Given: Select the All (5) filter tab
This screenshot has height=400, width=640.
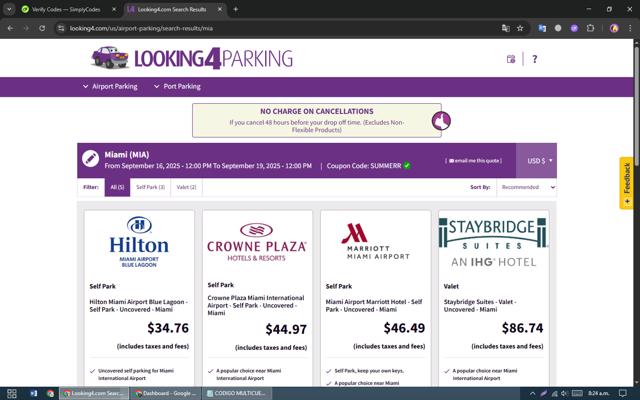Looking at the screenshot, I should 117,187.
